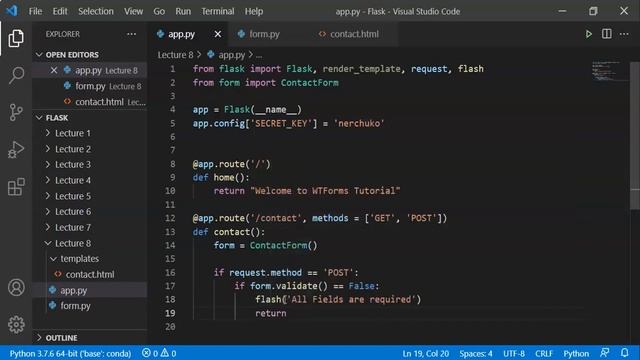Click the VS Code logo icon

(12, 11)
